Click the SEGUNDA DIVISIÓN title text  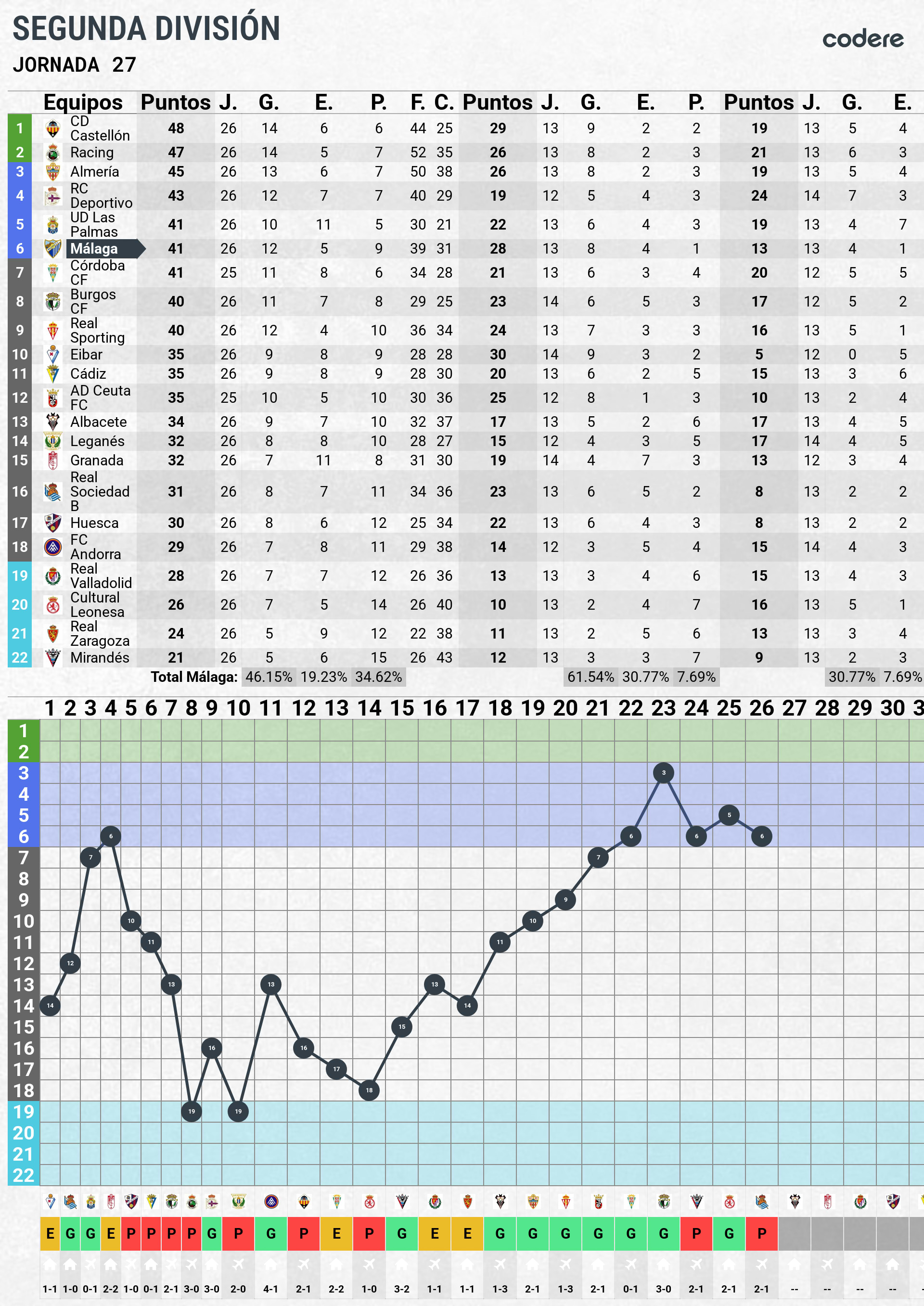(146, 28)
